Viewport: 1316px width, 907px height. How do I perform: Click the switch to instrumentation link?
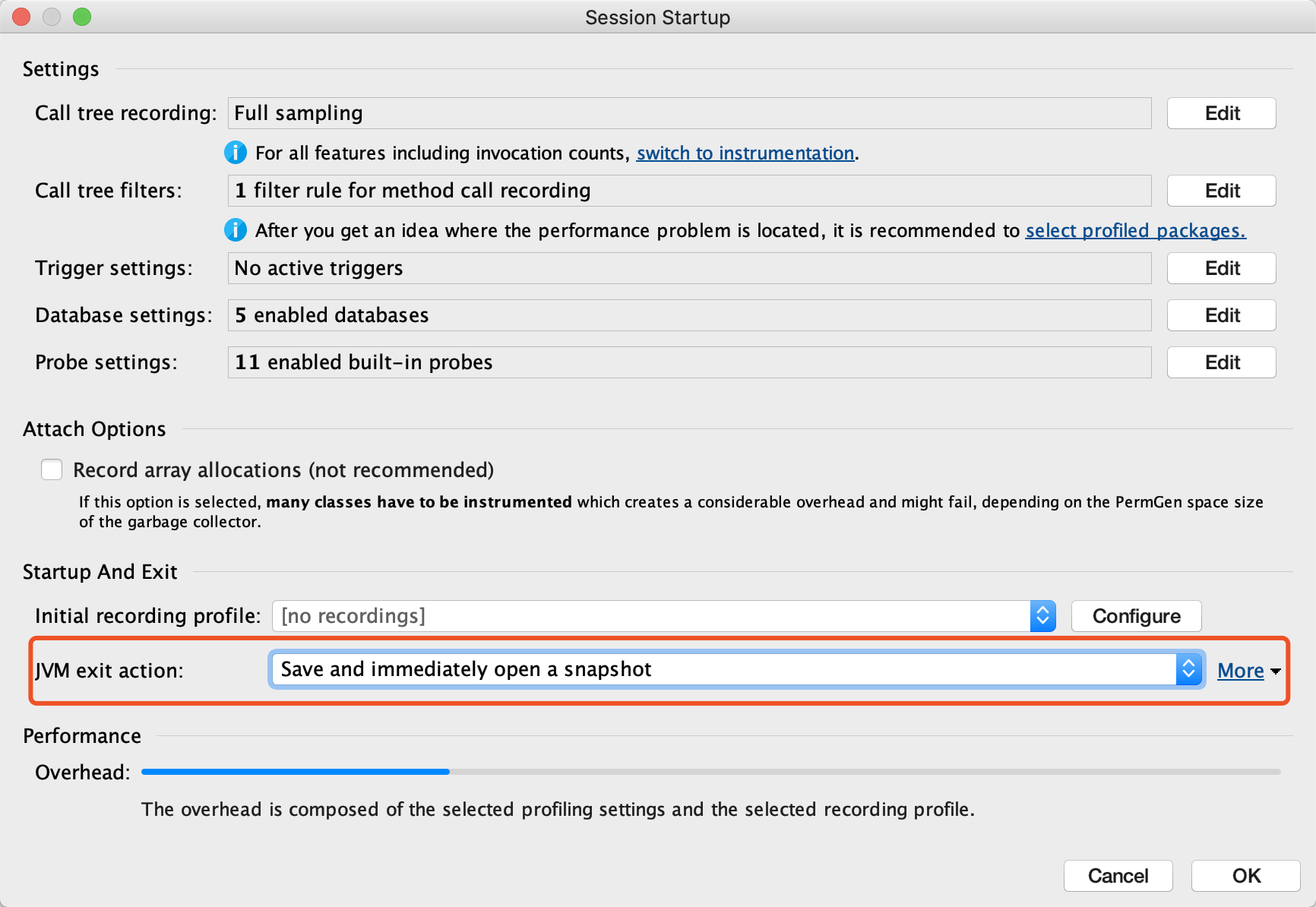coord(745,153)
